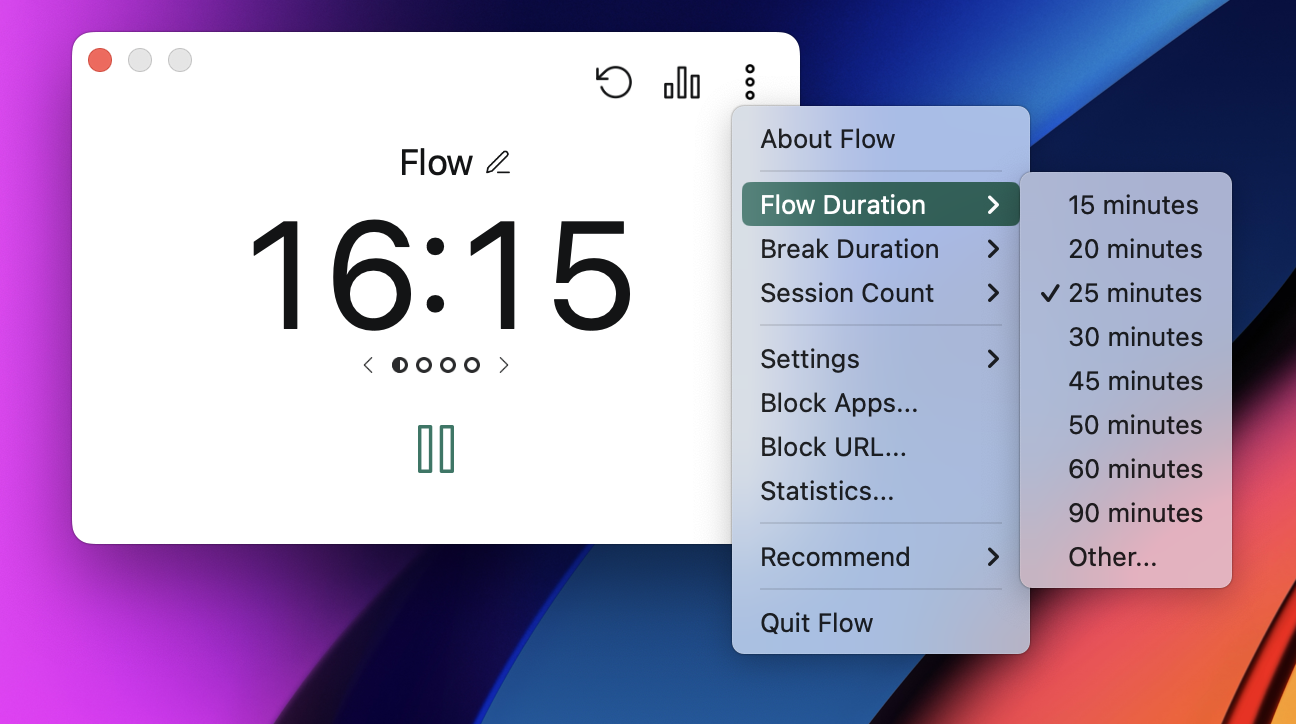Open the Flow Duration submenu
1296x724 pixels.
coord(881,205)
